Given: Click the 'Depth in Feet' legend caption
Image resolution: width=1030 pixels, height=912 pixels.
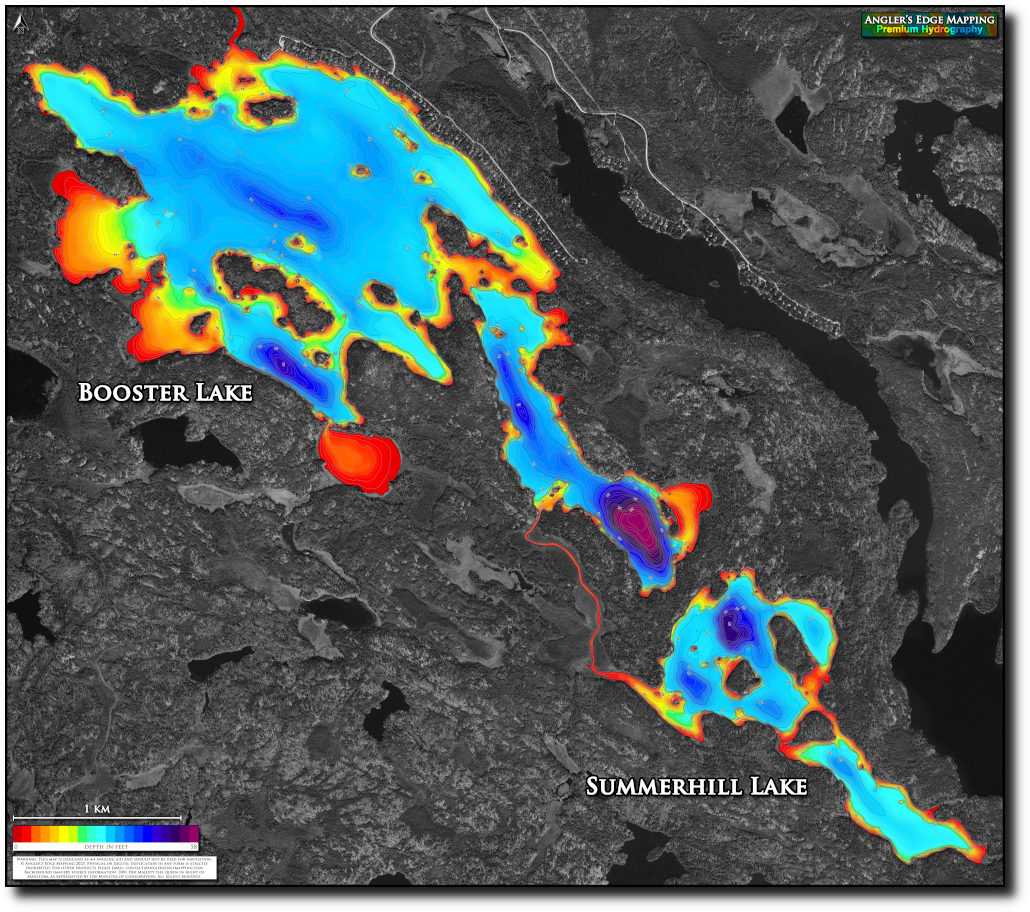Looking at the screenshot, I should coord(106,847).
